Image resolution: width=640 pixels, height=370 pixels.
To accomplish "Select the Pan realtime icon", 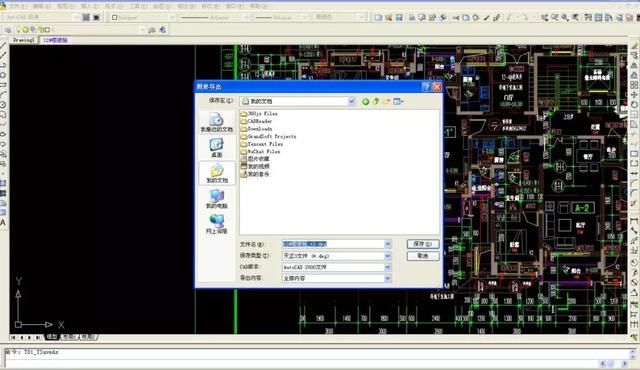I will [545, 18].
